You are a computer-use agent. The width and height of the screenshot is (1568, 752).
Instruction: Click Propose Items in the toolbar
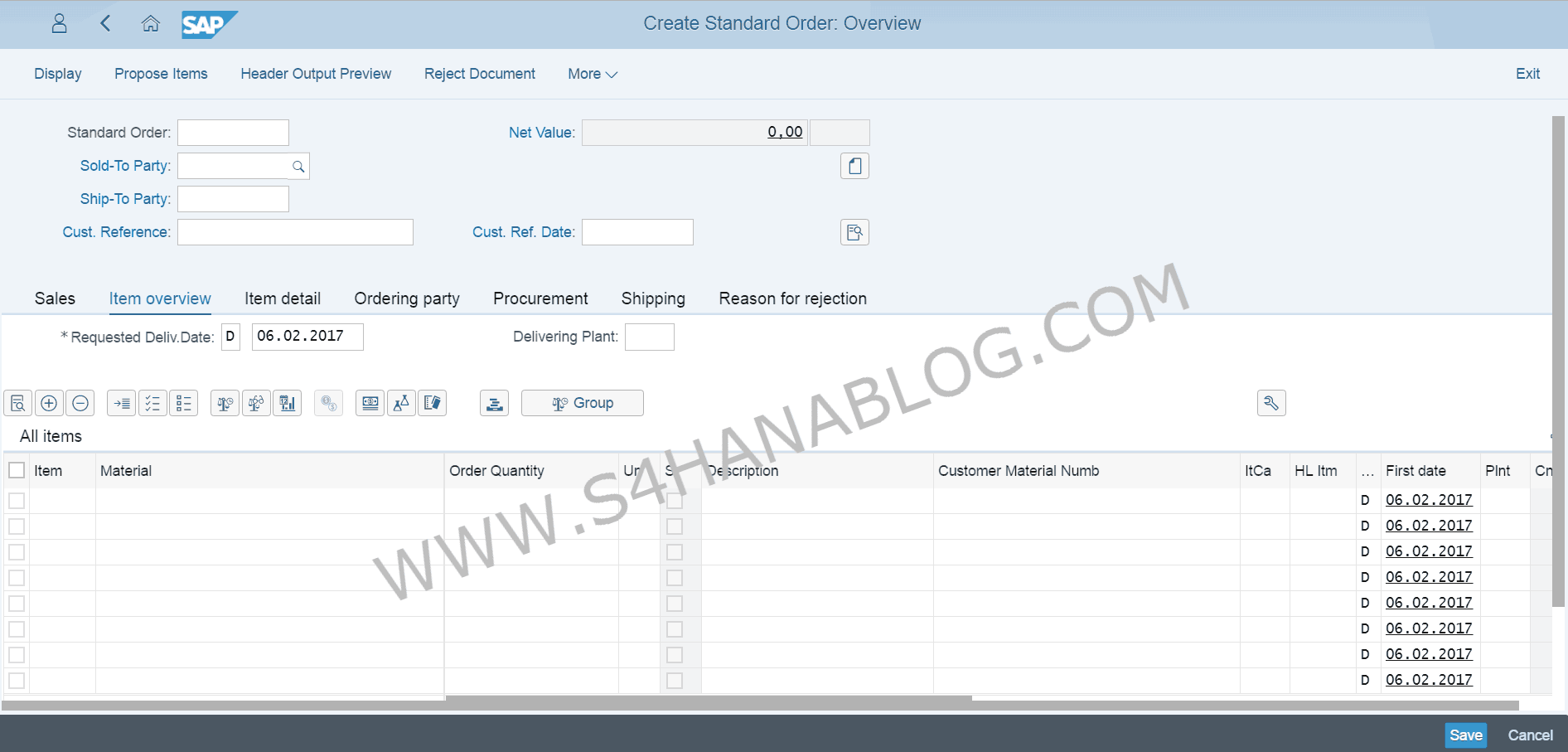(161, 74)
